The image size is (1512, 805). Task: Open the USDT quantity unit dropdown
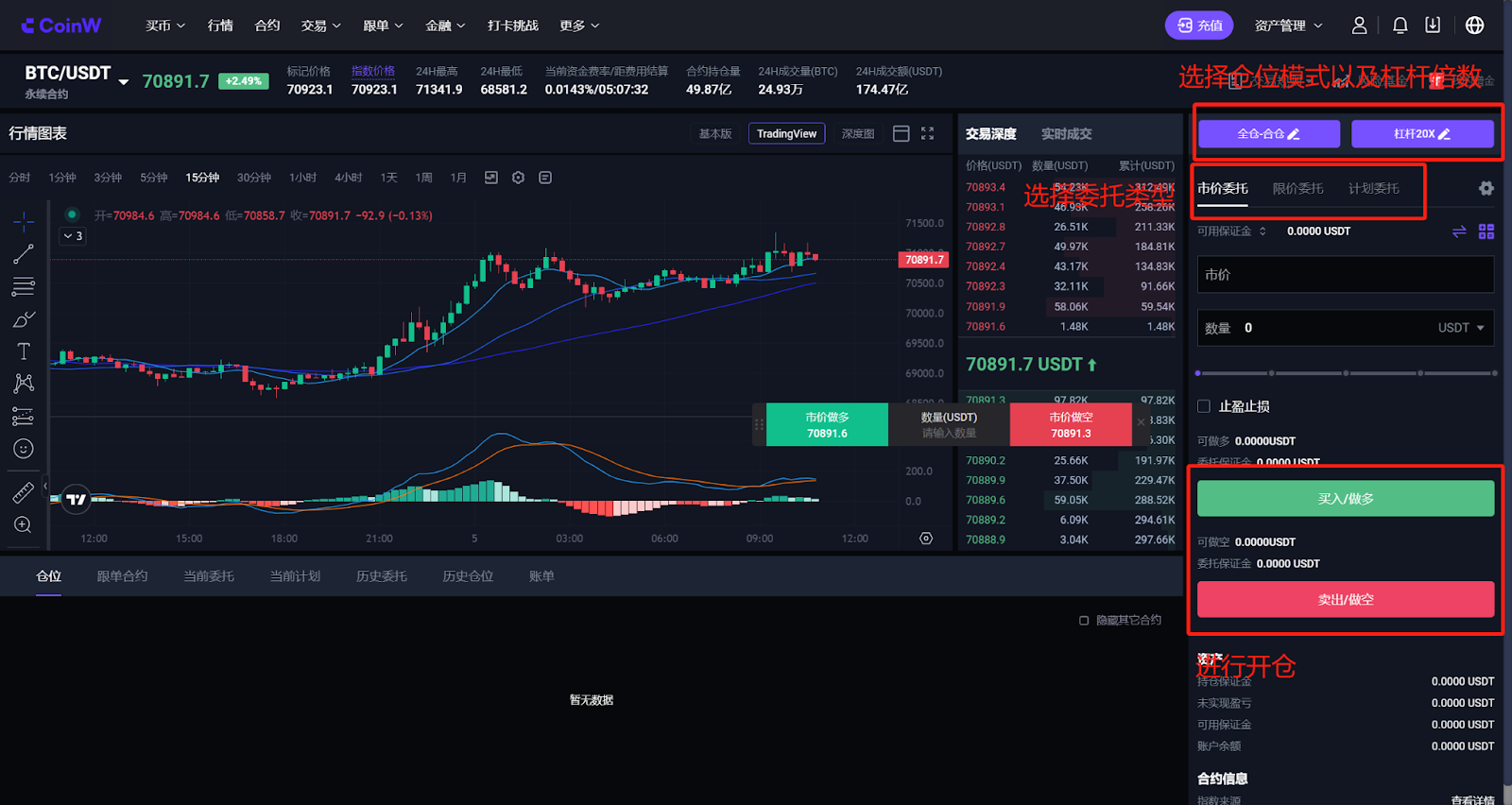(x=1461, y=328)
